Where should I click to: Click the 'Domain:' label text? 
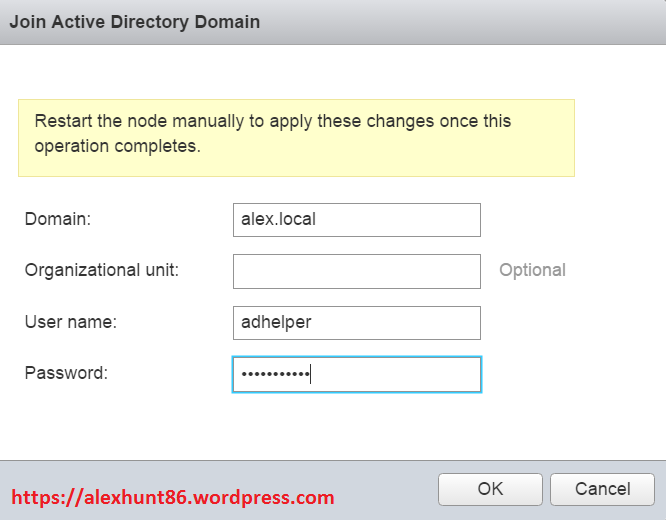[58, 219]
